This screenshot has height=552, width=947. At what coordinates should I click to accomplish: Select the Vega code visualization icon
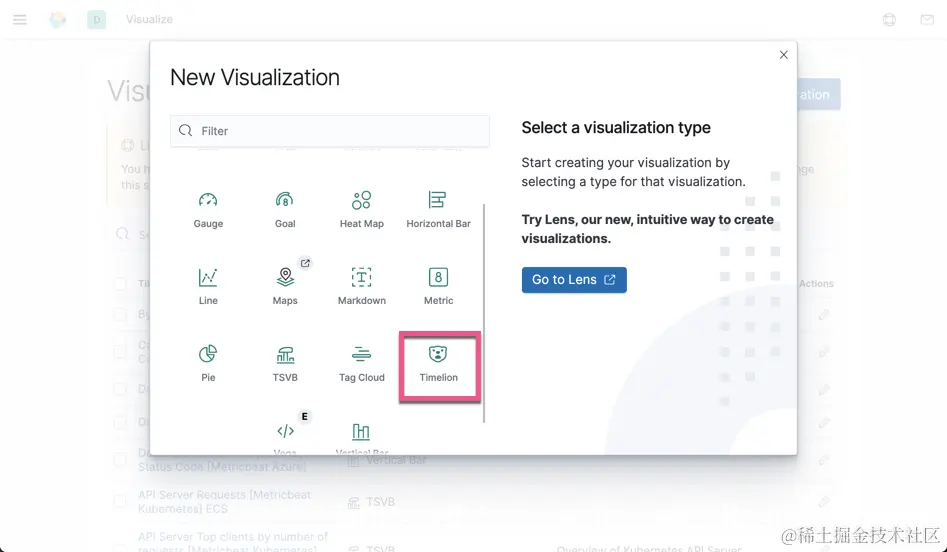point(285,431)
